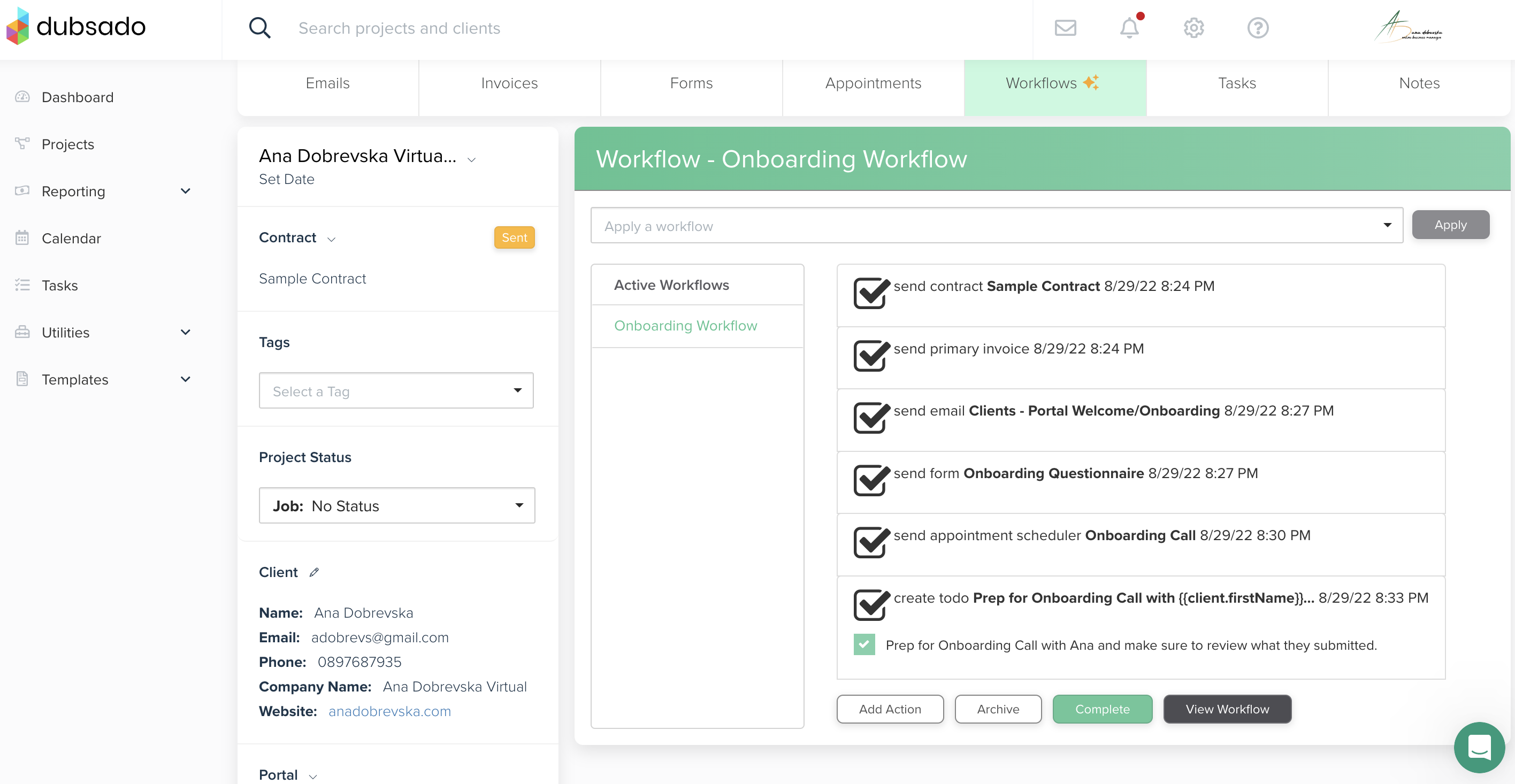
Task: Click the help question mark icon
Action: pyautogui.click(x=1258, y=27)
